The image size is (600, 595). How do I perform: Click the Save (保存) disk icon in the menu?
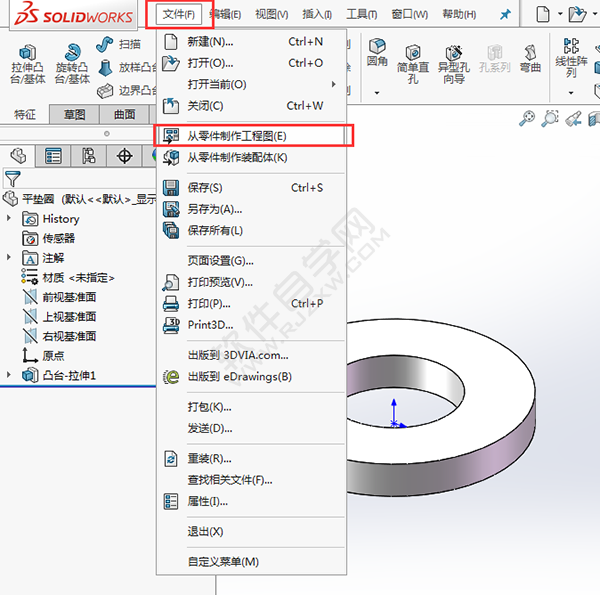171,188
